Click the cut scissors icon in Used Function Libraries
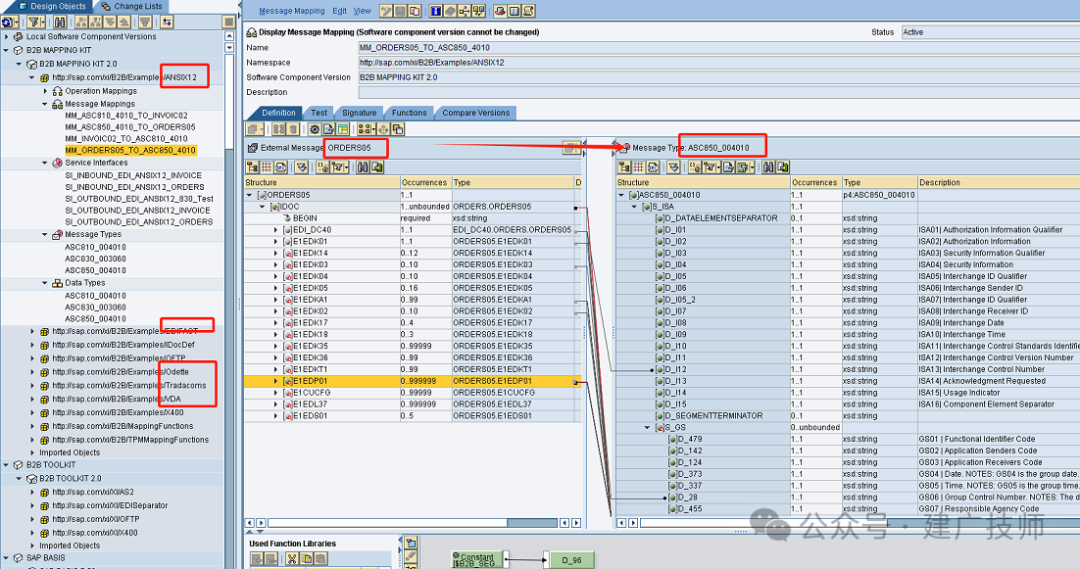1080x569 pixels. pos(292,559)
